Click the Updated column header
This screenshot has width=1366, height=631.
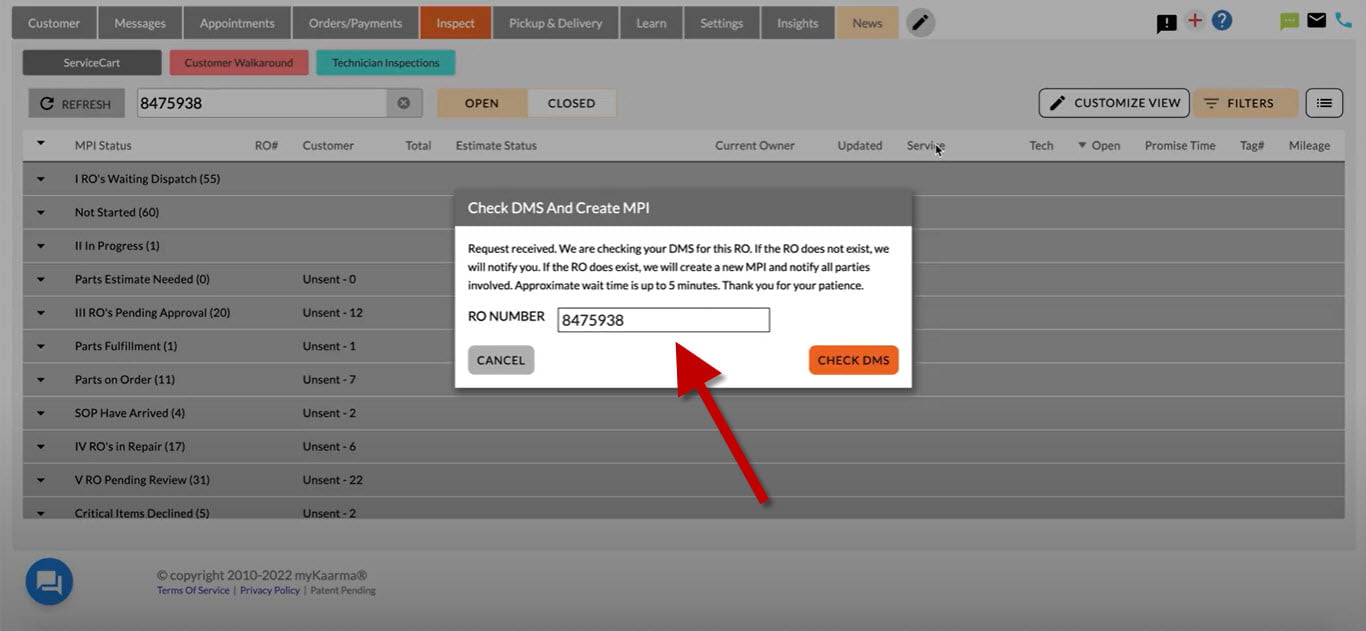tap(860, 146)
